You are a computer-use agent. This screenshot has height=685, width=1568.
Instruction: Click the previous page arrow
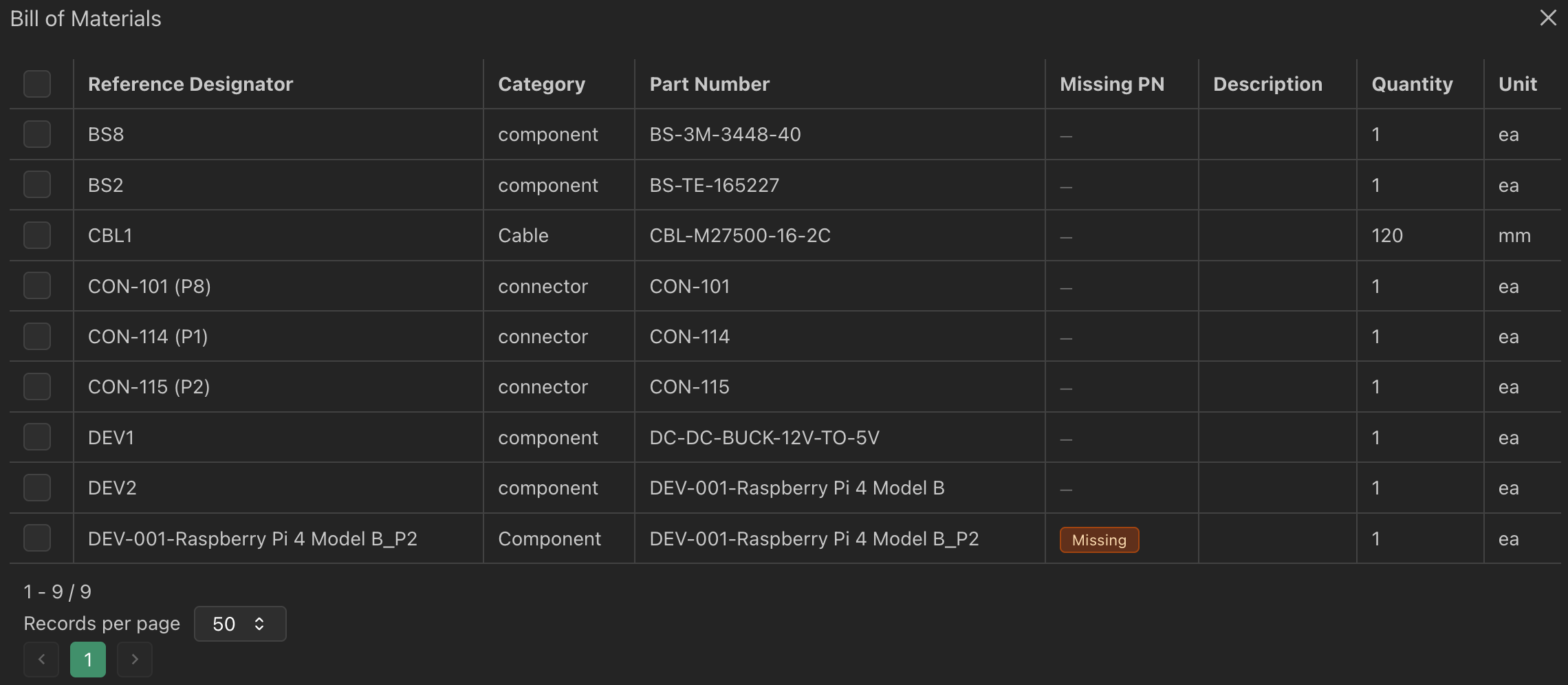[x=41, y=659]
